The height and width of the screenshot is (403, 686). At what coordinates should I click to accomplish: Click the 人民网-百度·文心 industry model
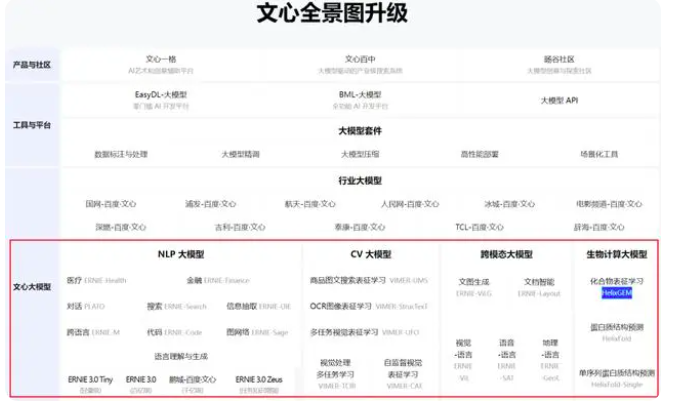[410, 204]
